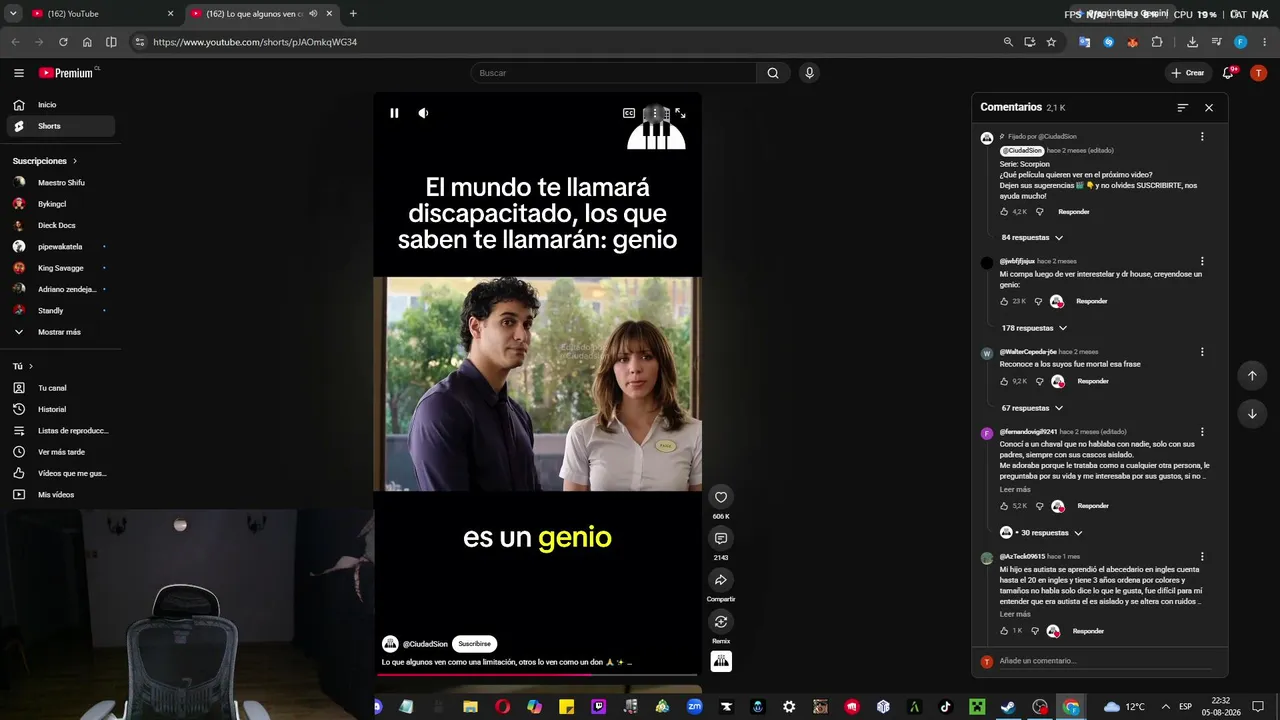The image size is (1280, 720).
Task: Open the comments button showing 2143
Action: [721, 539]
